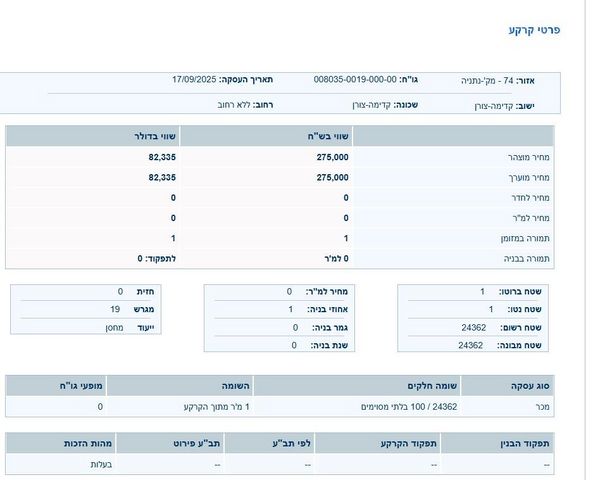Click the 'שכונה' value קדימה-צורן
Viewport: 593px width, 480px height.
371,105
